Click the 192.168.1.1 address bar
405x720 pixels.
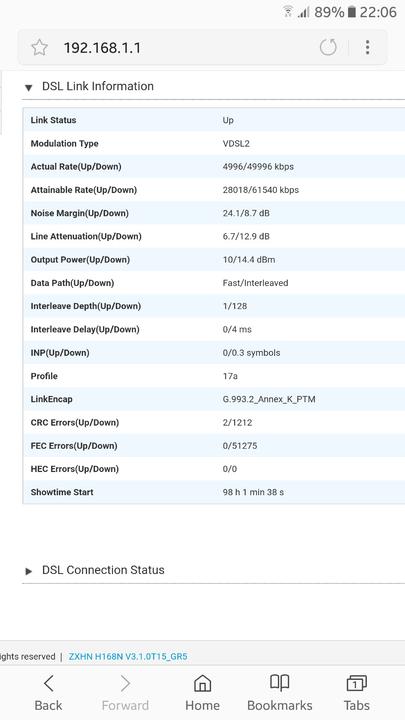(102, 48)
